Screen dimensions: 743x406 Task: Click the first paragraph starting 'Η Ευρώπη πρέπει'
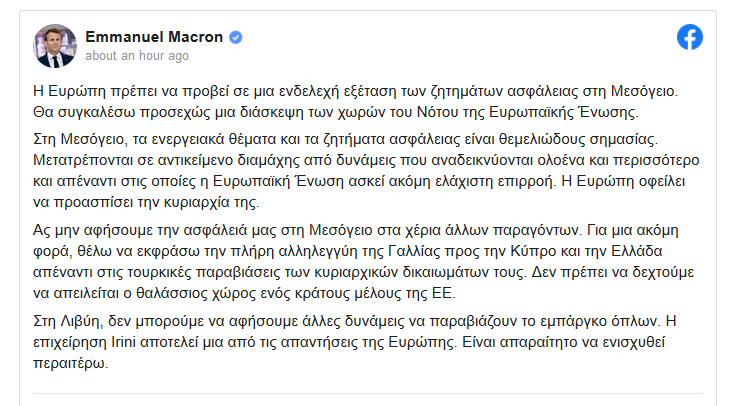tap(355, 101)
